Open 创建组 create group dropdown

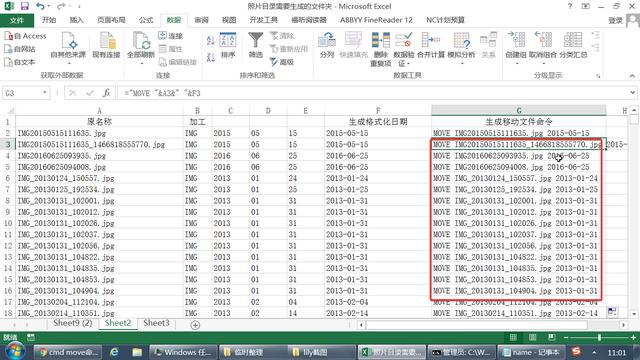click(x=516, y=48)
